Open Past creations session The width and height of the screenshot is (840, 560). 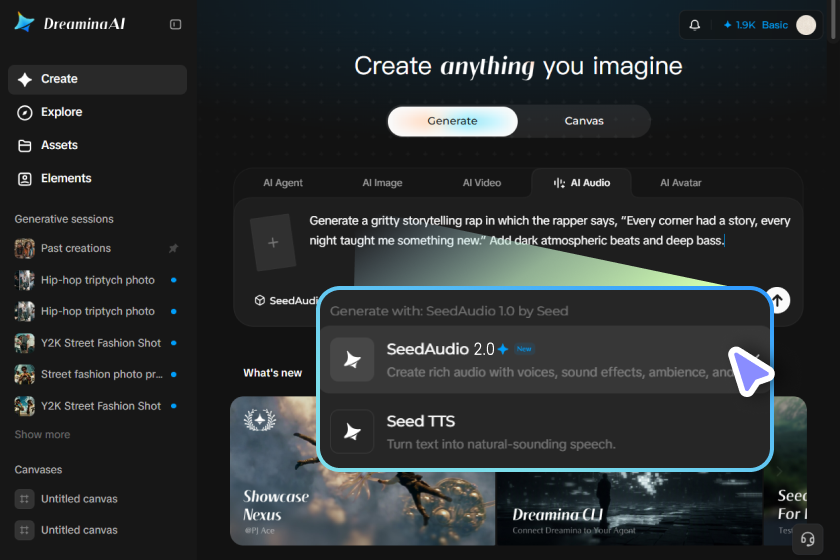pyautogui.click(x=96, y=249)
